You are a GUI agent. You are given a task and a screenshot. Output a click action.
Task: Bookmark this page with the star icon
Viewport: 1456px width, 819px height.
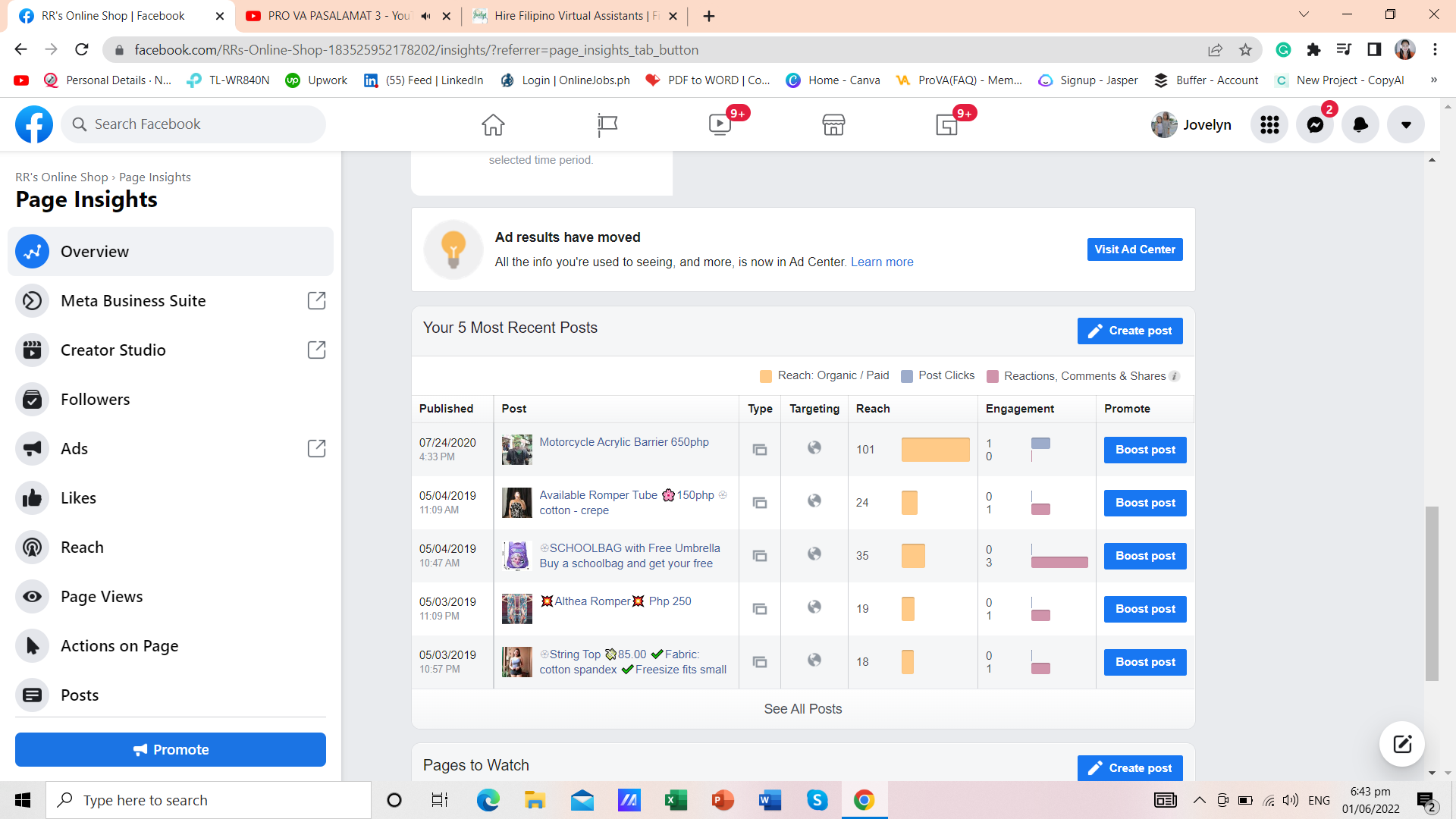click(1245, 50)
